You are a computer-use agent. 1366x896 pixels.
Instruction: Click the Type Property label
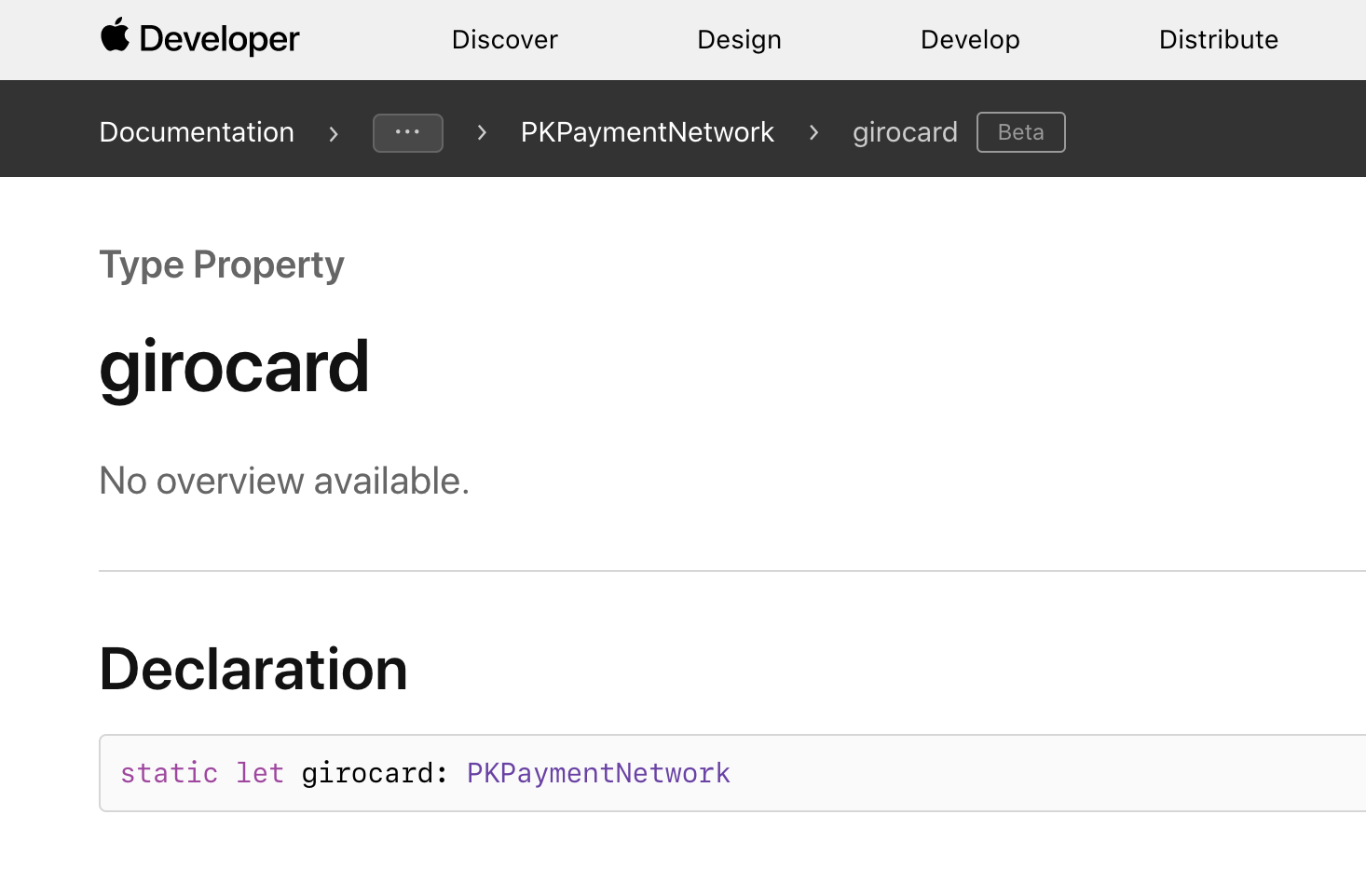(x=222, y=265)
